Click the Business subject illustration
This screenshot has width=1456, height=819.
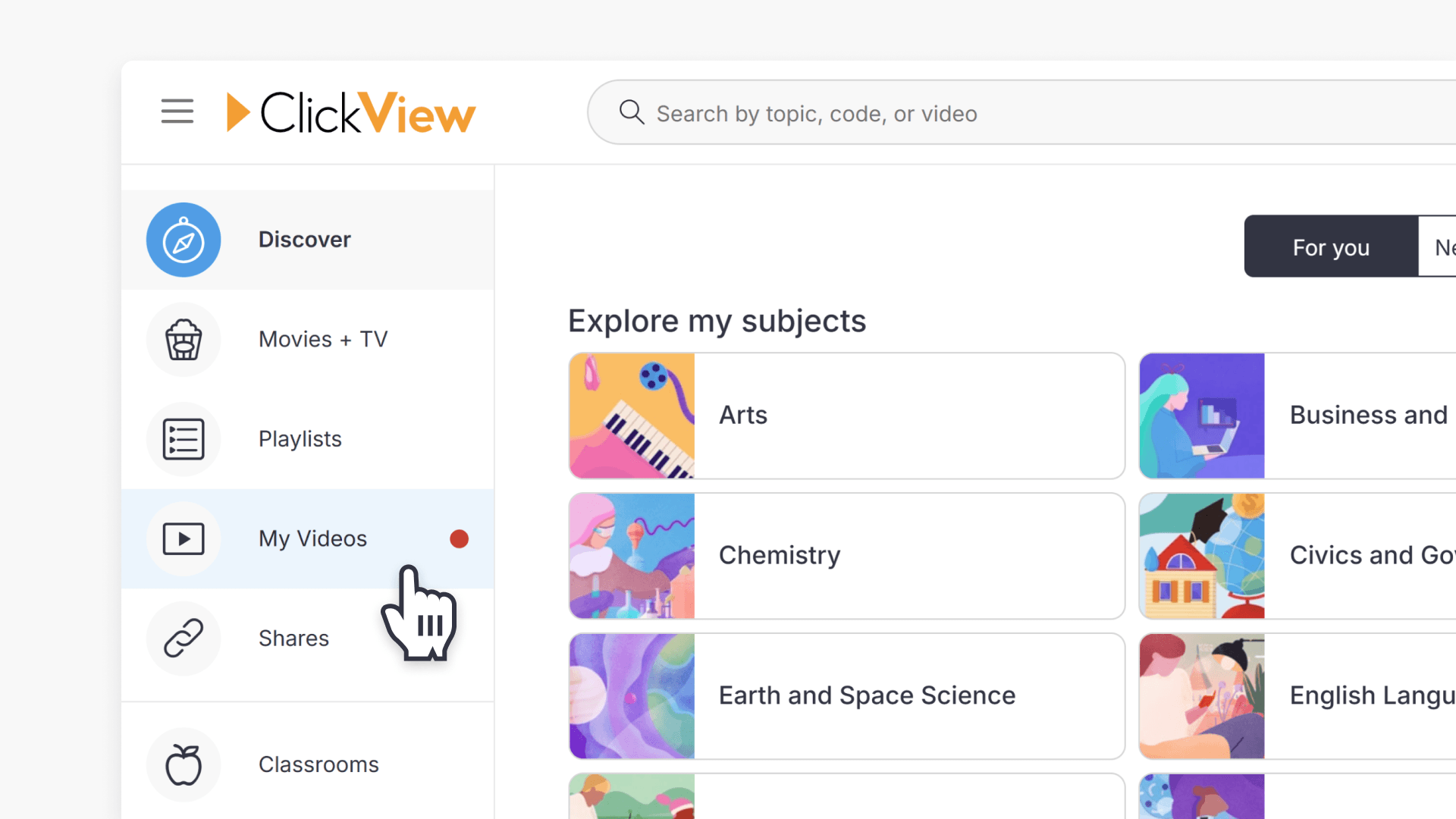point(1201,415)
